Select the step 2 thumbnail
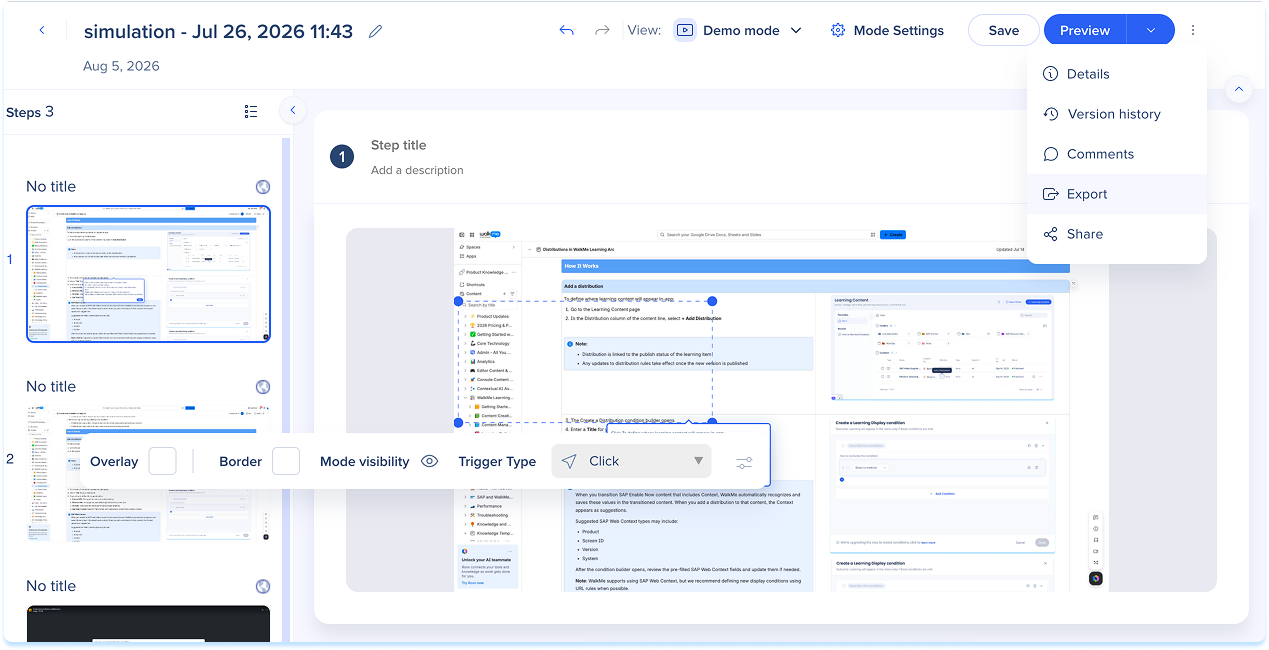1269x650 pixels. point(148,474)
